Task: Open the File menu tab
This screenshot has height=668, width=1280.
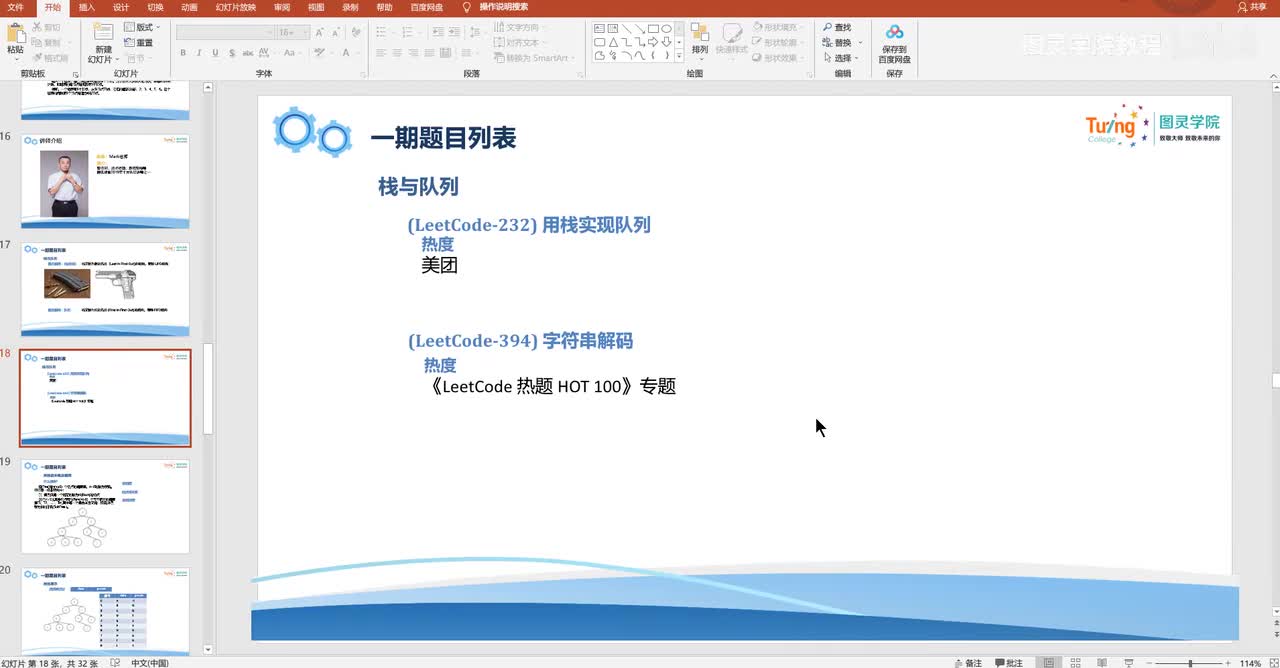Action: [15, 7]
